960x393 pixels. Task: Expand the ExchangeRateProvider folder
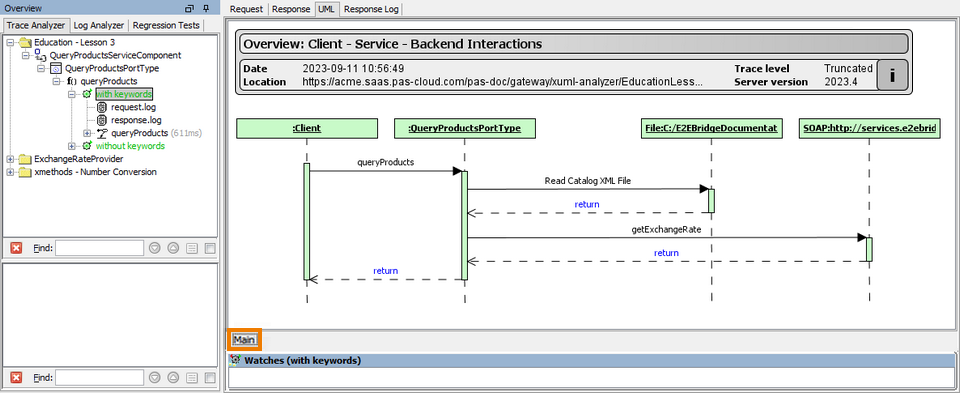[x=10, y=159]
